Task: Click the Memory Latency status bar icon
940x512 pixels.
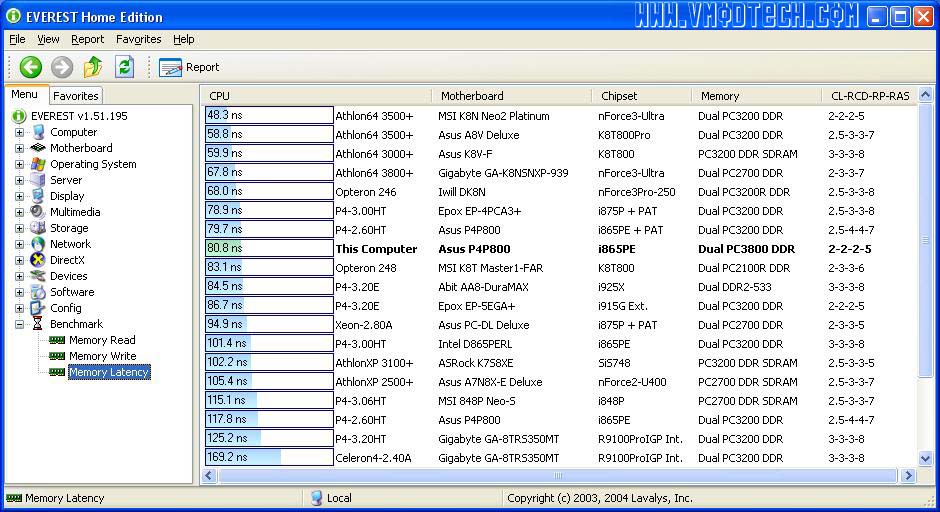Action: click(x=14, y=498)
